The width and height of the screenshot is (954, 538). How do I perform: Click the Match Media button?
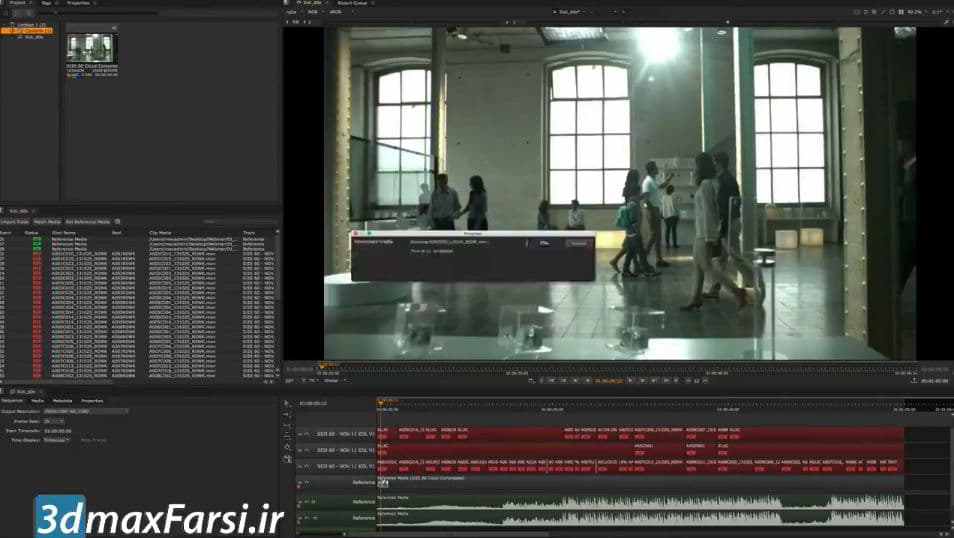coord(47,221)
